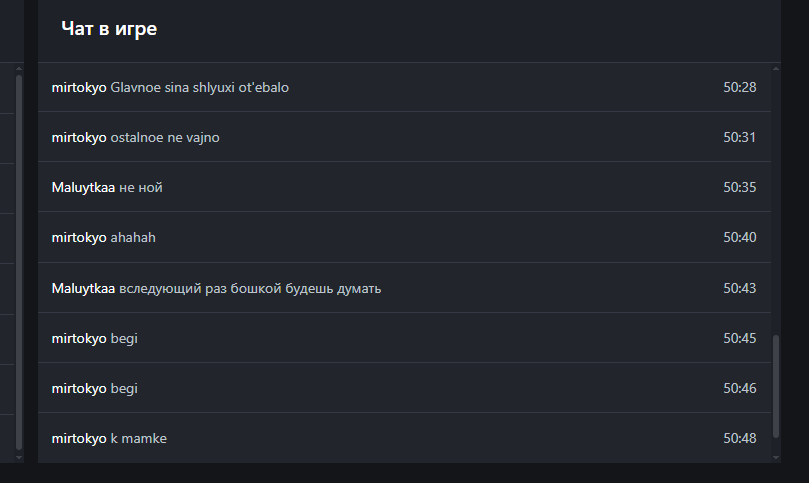Click the left panel scrollbar up arrow
The height and width of the screenshot is (483, 809).
[19, 69]
